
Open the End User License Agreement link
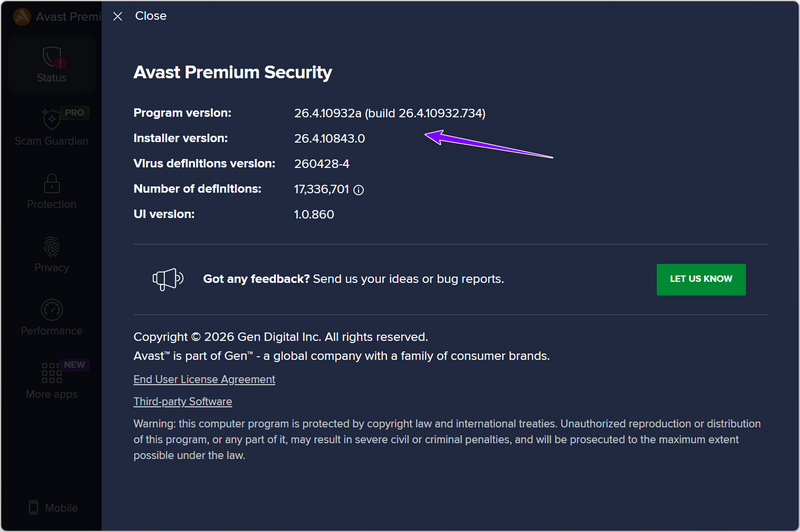tap(204, 380)
